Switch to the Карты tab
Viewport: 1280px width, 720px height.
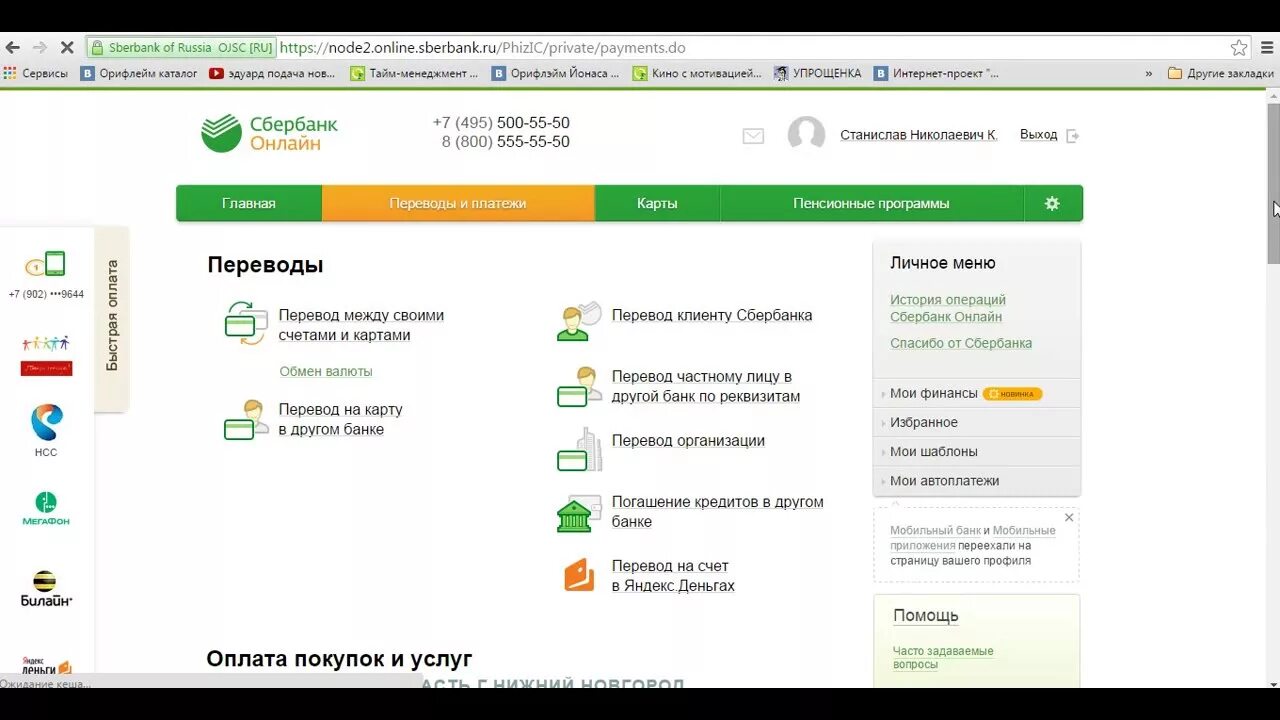pos(657,203)
